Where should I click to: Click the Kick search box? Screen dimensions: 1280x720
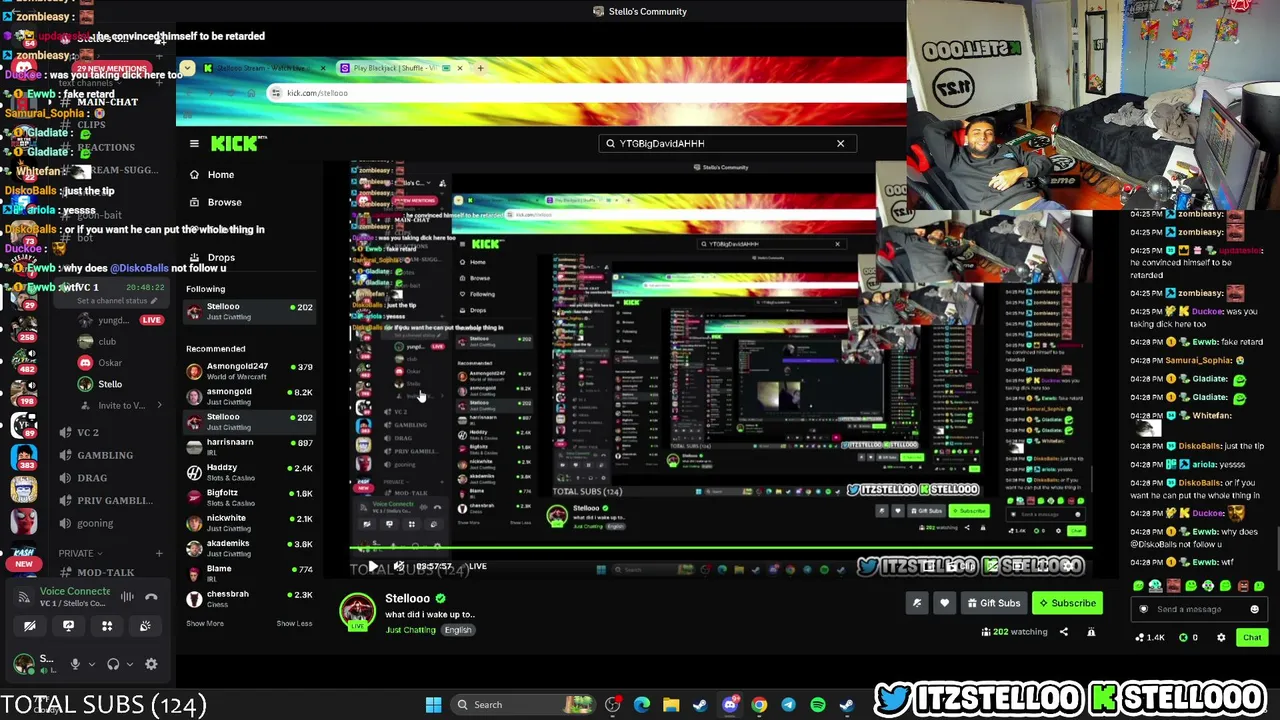point(726,143)
